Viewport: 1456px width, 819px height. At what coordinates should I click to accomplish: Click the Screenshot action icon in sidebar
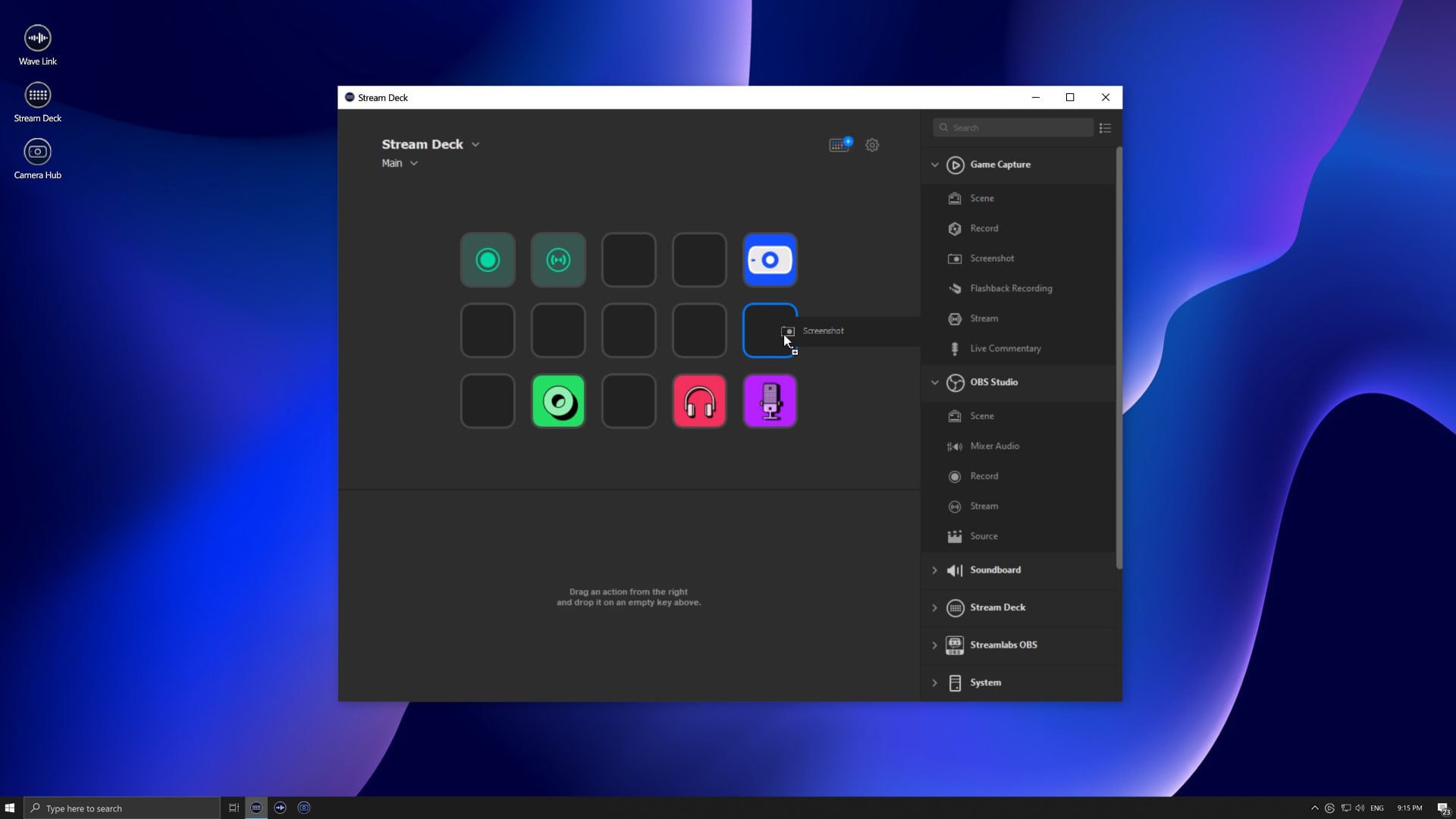click(x=955, y=257)
